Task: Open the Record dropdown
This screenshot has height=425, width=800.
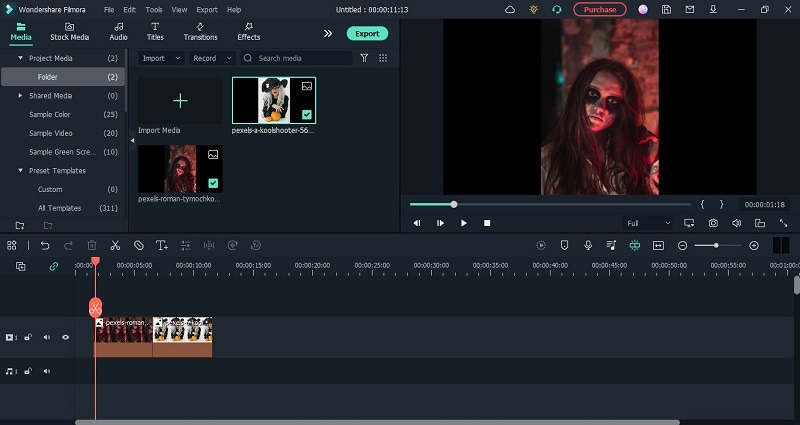Action: (212, 58)
